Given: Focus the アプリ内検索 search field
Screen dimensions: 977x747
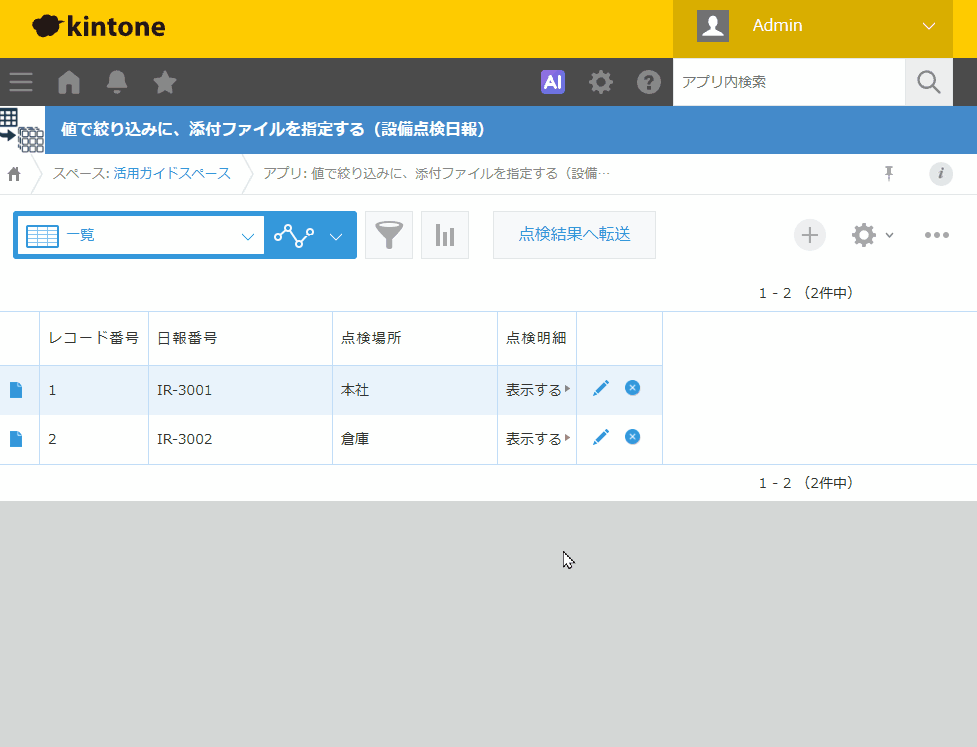Looking at the screenshot, I should tap(789, 82).
